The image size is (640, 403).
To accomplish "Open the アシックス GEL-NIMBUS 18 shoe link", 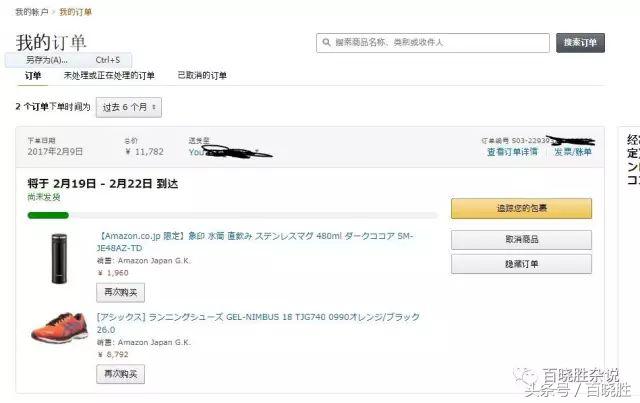I will (x=258, y=317).
